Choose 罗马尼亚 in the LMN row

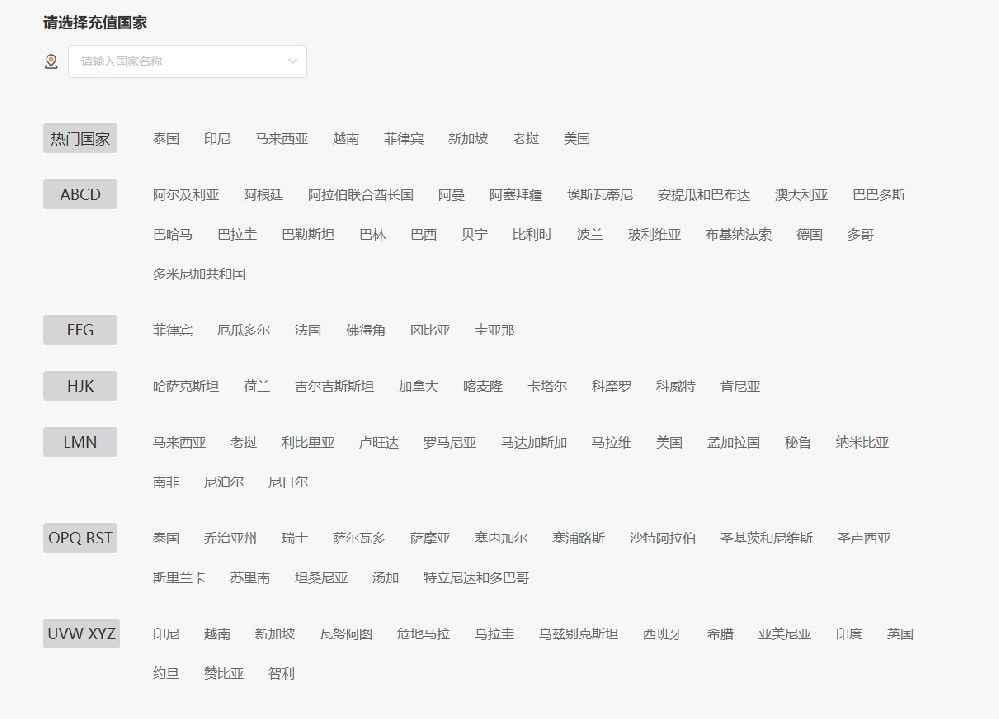(x=450, y=443)
